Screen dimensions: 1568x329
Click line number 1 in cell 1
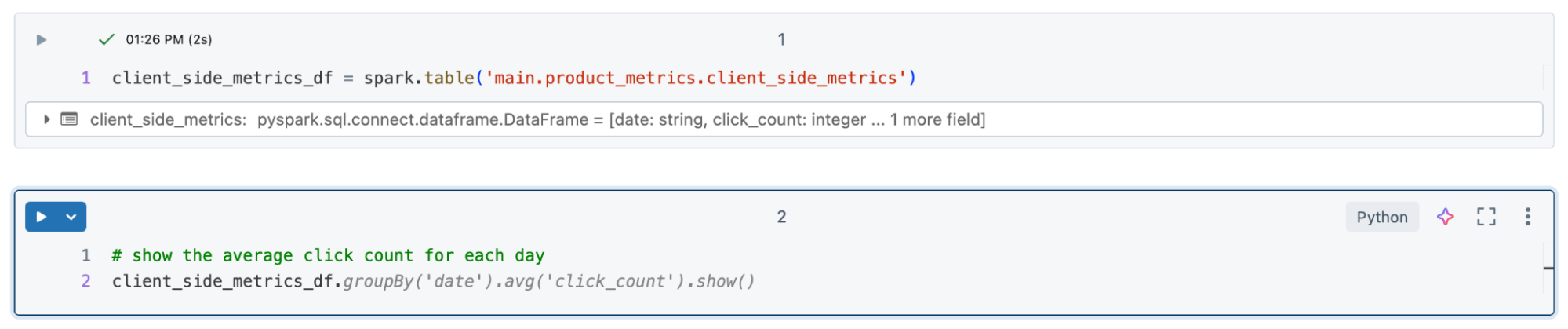(86, 79)
